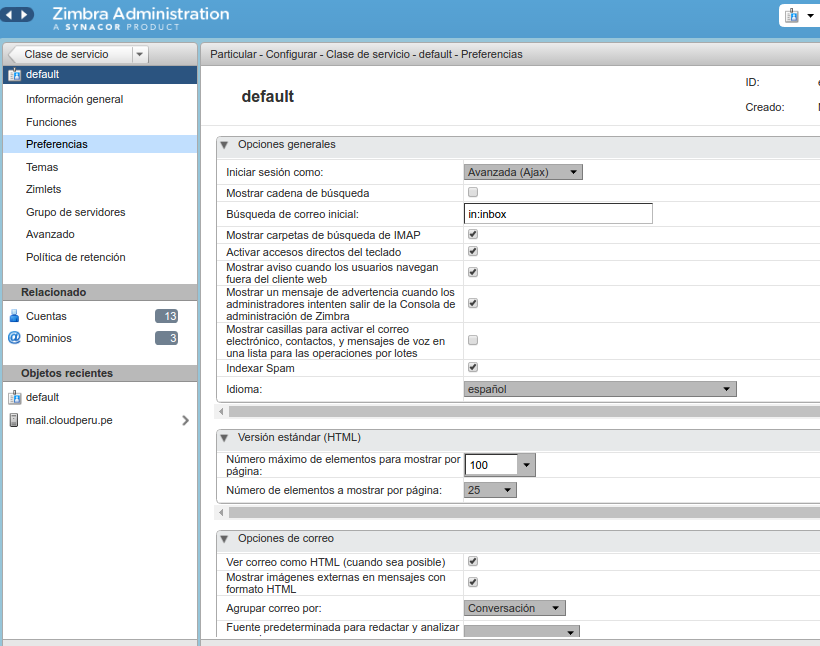Click the Cuentas count badge 13

(166, 316)
